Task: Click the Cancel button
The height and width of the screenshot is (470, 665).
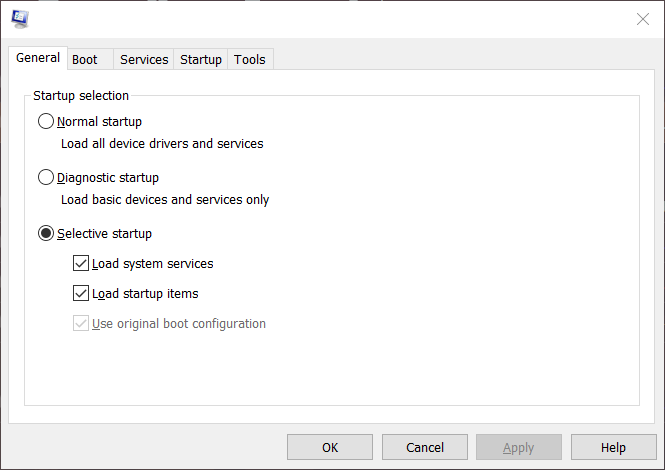Action: [425, 447]
